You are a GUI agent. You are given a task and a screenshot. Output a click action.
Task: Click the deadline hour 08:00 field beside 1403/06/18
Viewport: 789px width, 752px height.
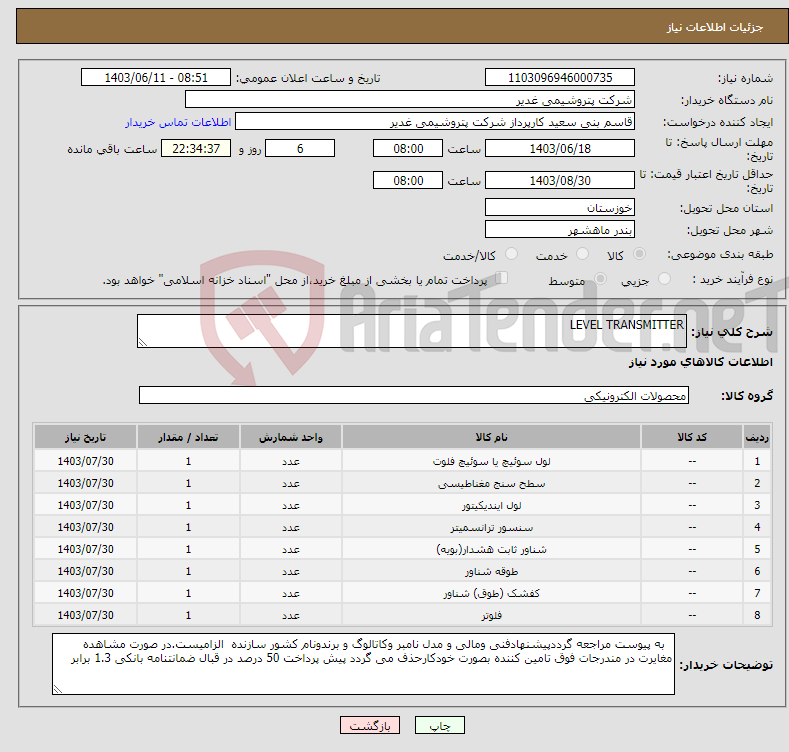click(x=408, y=148)
